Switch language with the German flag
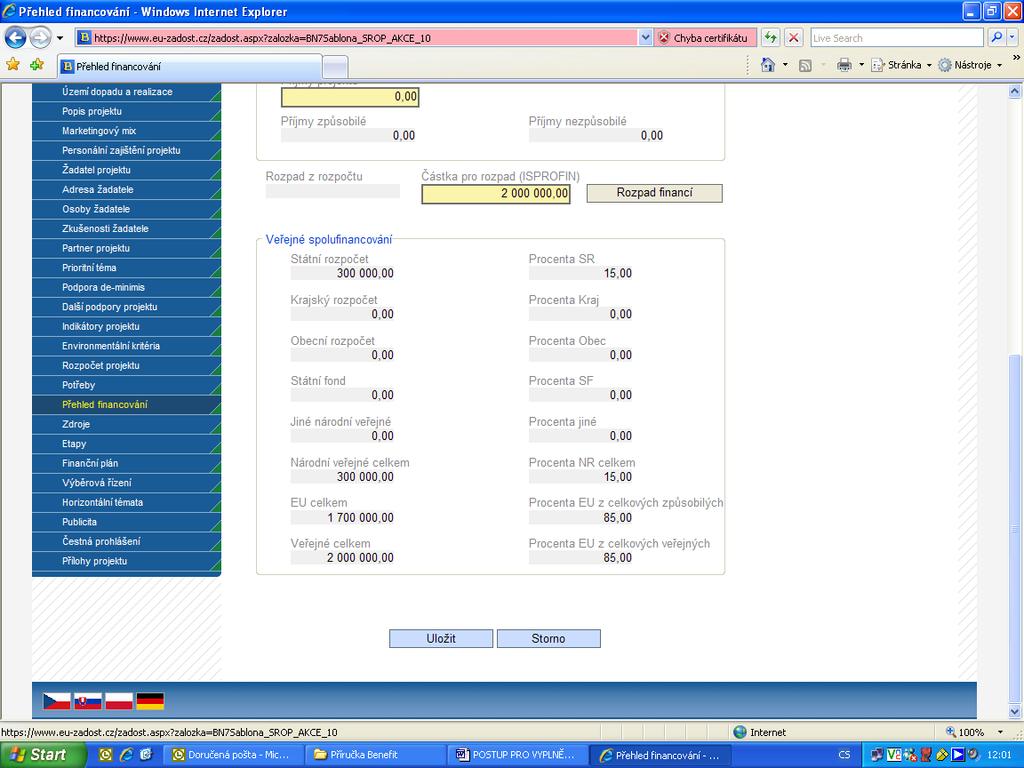Image resolution: width=1024 pixels, height=768 pixels. click(x=150, y=701)
